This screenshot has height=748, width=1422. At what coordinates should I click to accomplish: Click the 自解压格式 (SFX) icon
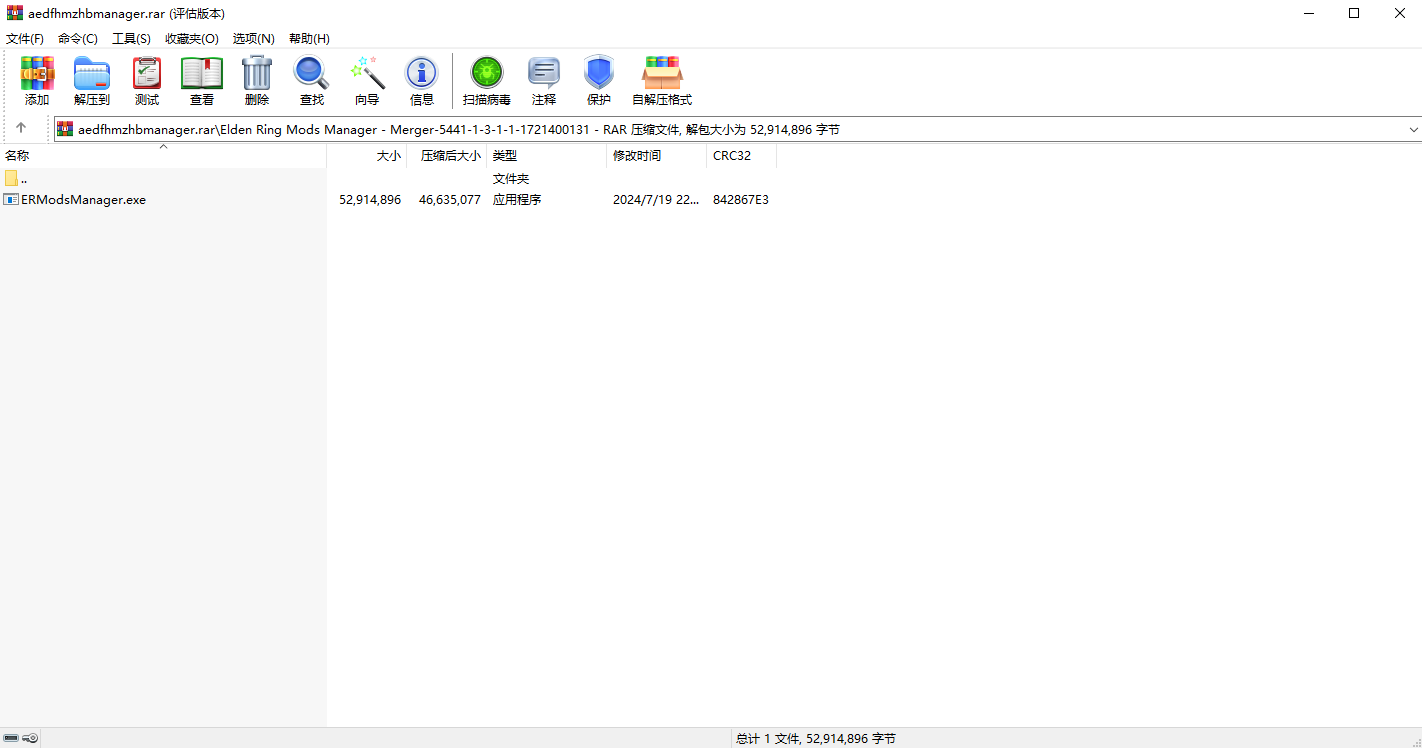(x=662, y=81)
